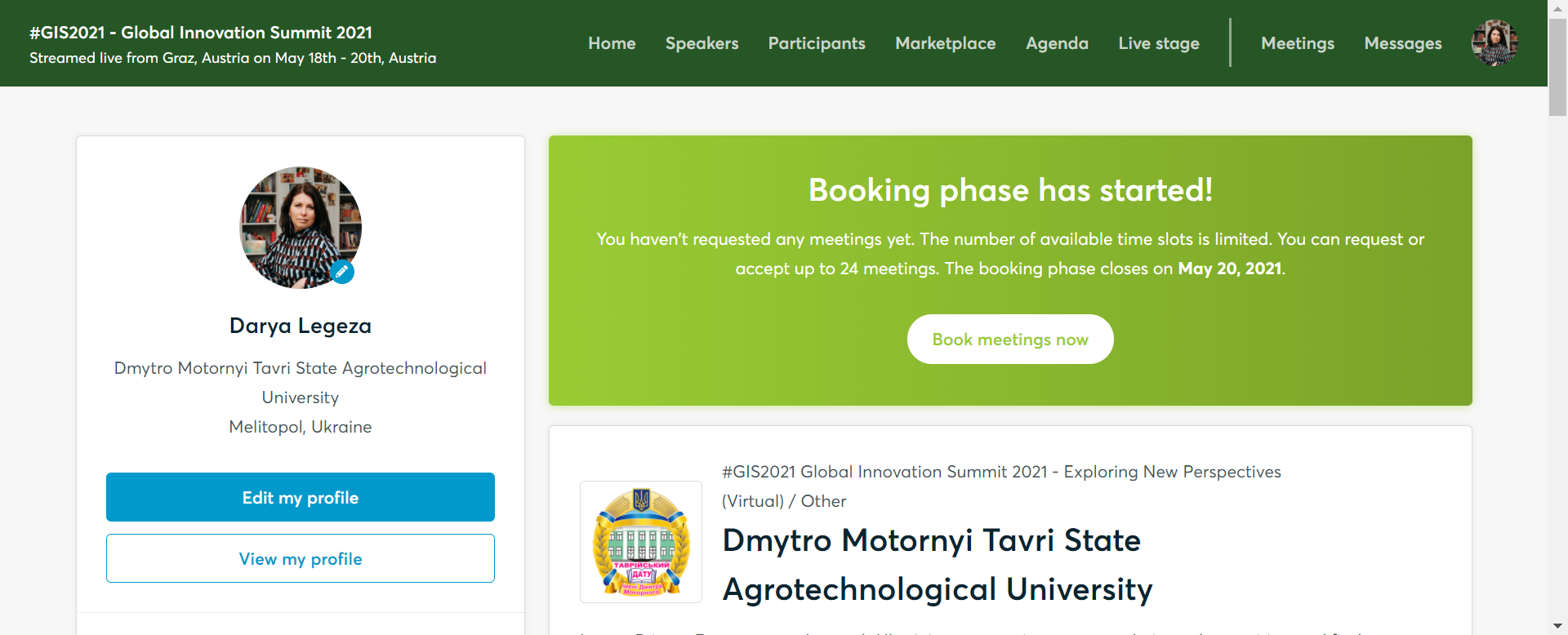Click the #GIS2021 Global Innovation Summit title
Viewport: 1568px width, 635px height.
201,33
